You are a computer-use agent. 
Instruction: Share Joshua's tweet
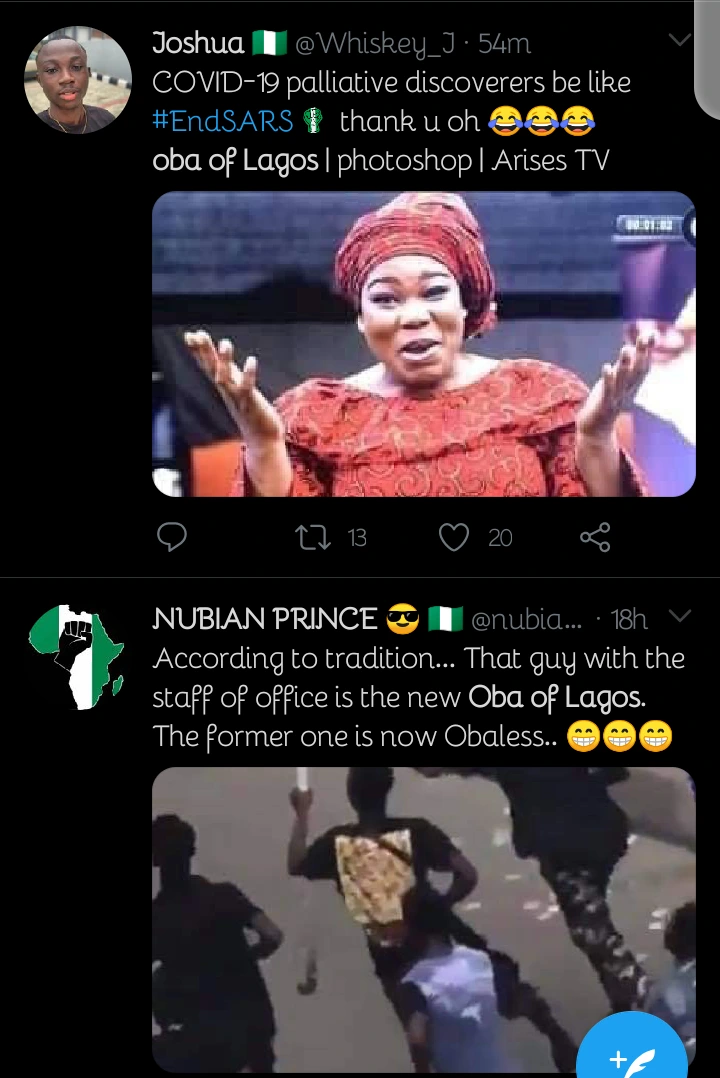tap(595, 538)
